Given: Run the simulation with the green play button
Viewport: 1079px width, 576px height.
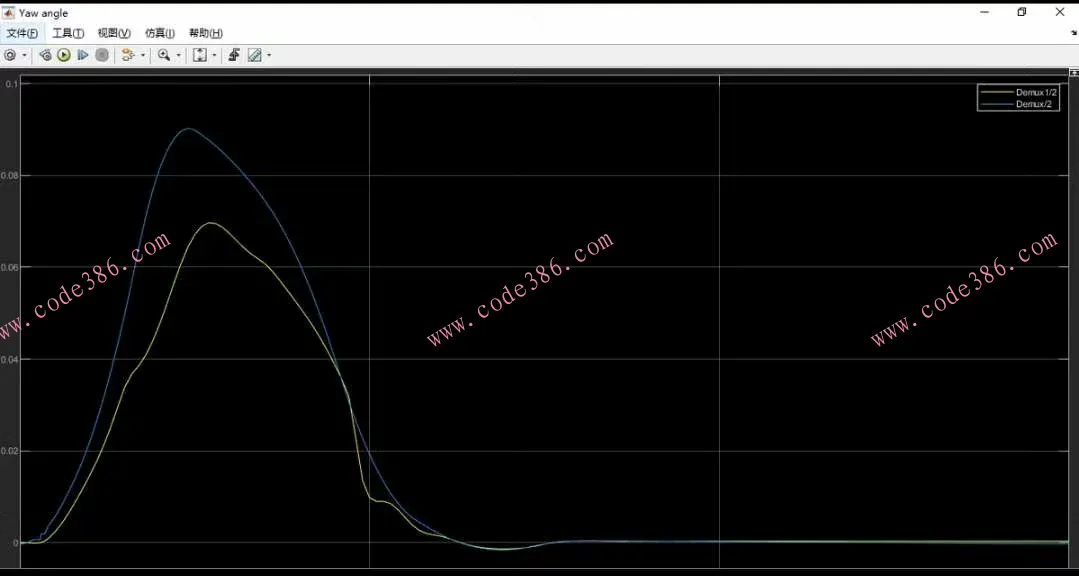Looking at the screenshot, I should point(64,55).
